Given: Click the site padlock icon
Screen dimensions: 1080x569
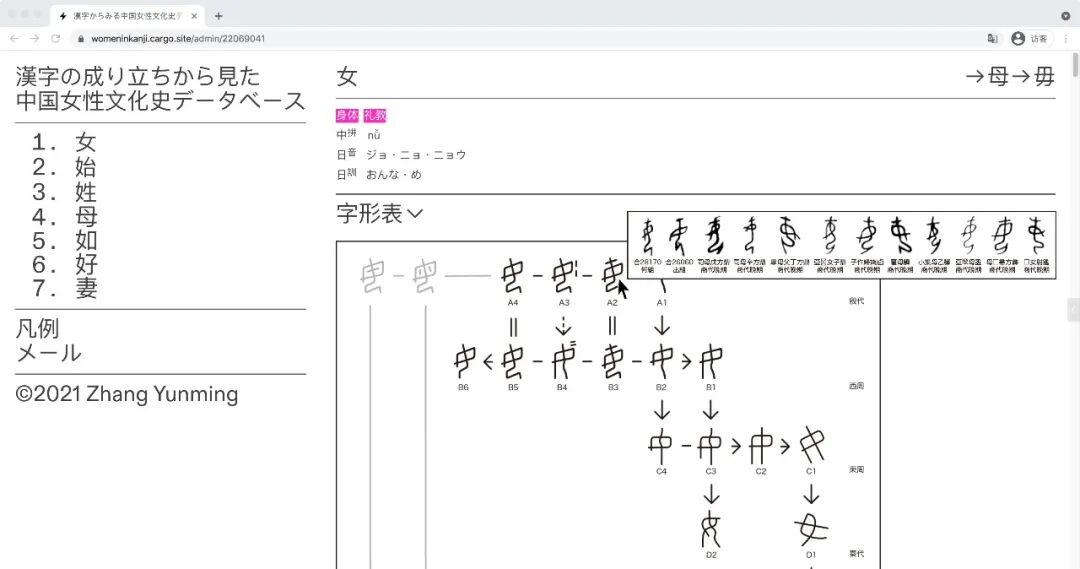Looking at the screenshot, I should pyautogui.click(x=81, y=39).
